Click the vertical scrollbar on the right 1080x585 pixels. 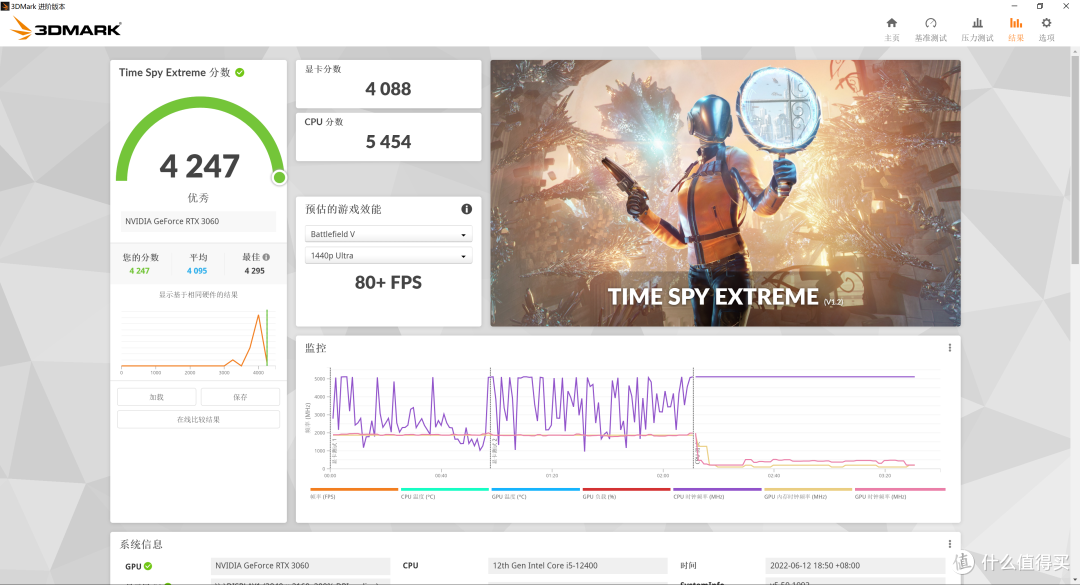coord(1074,158)
